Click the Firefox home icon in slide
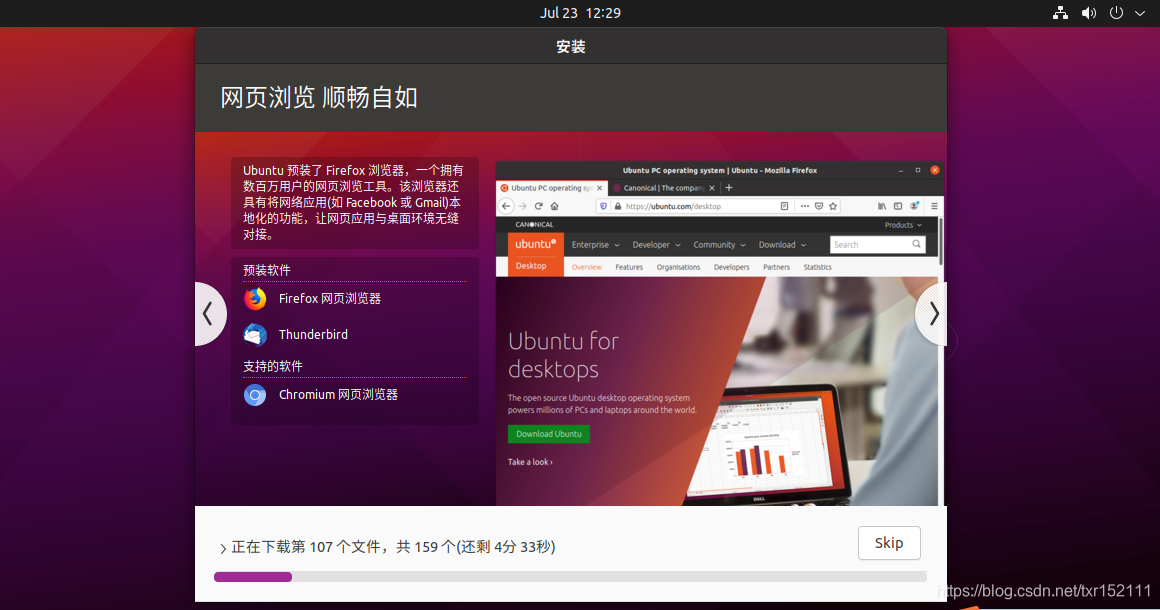The image size is (1160, 610). click(x=554, y=206)
